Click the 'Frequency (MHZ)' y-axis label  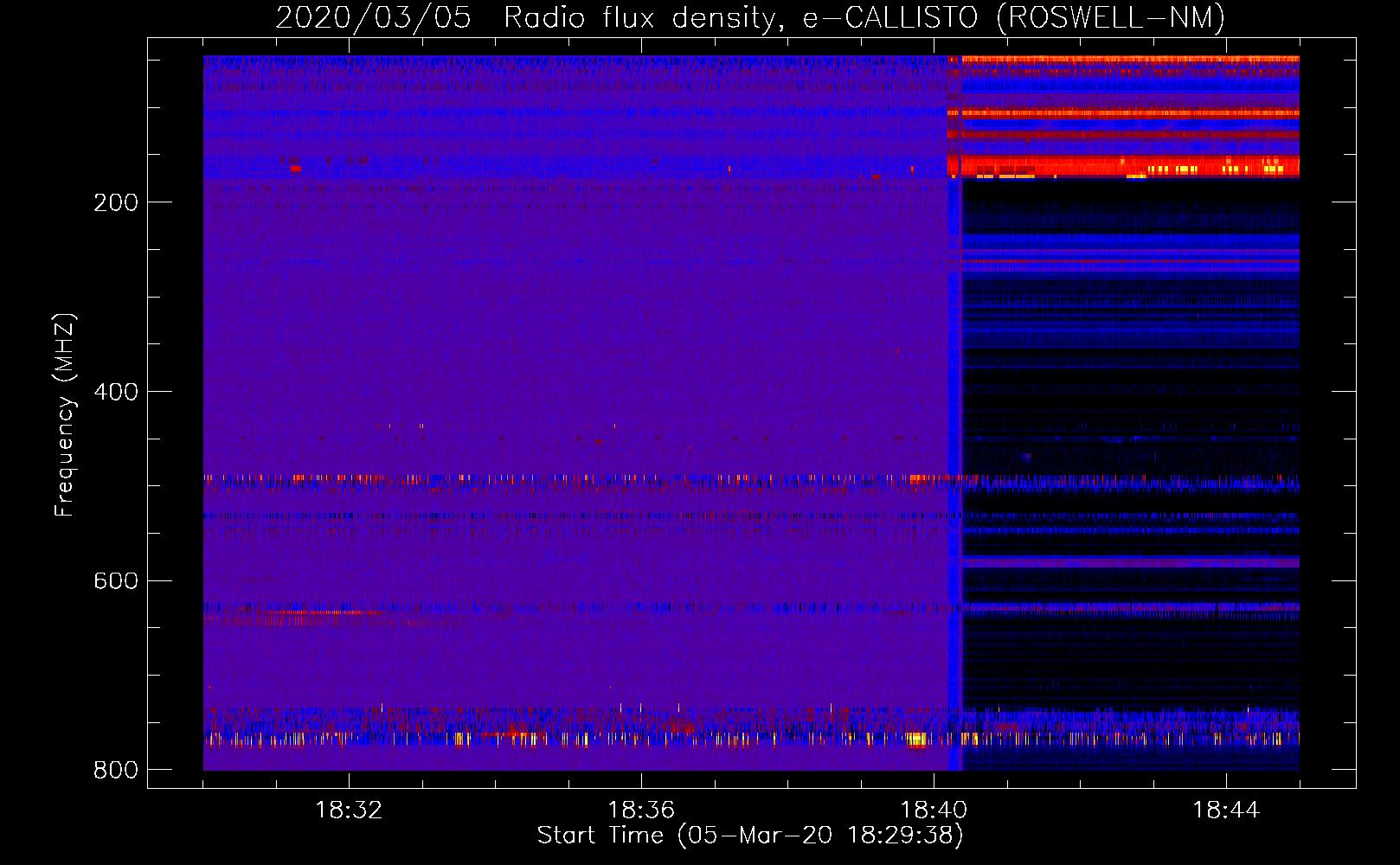pos(65,415)
